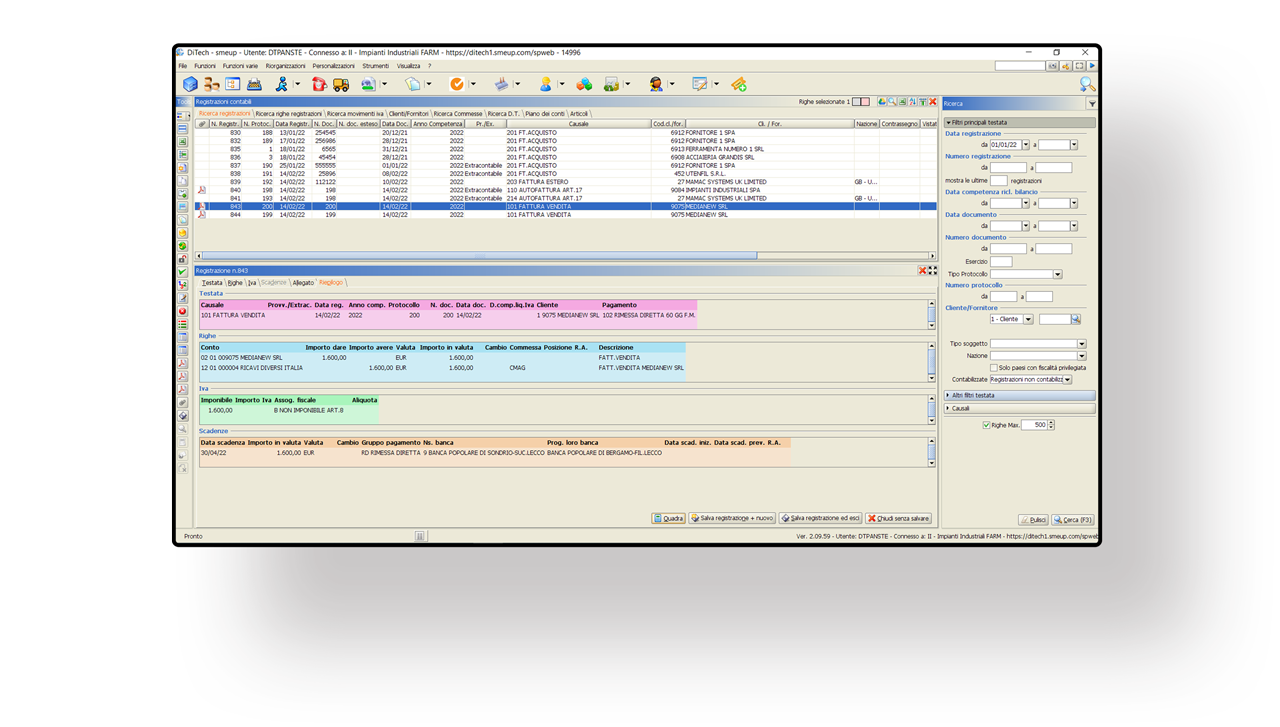Click the 'mostra le ultime' registrazioni input field
The image size is (1280, 727).
click(x=998, y=181)
